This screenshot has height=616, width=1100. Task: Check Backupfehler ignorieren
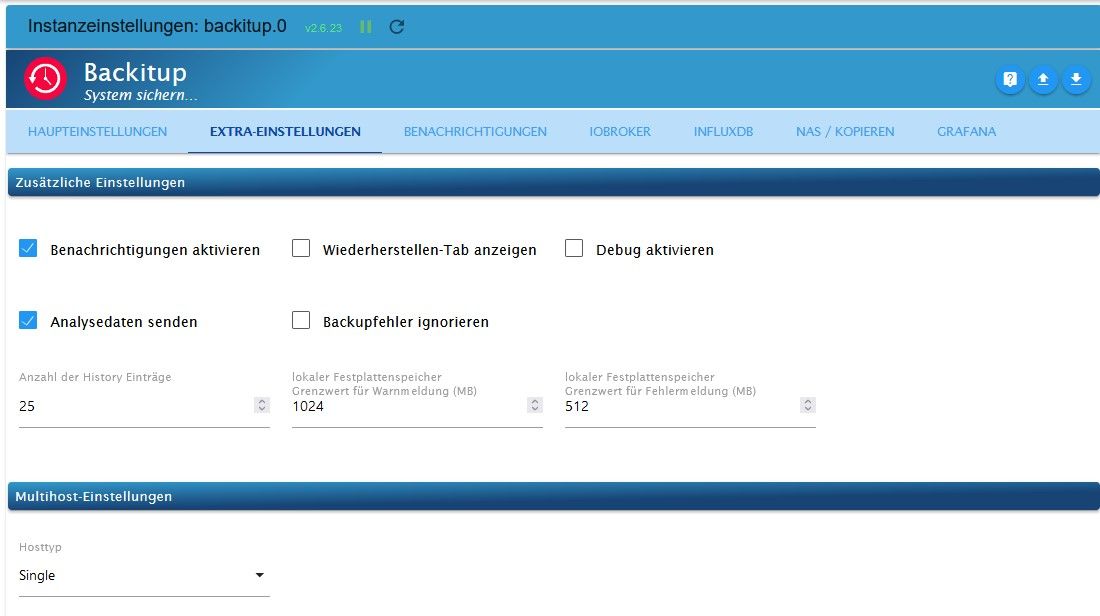[301, 321]
